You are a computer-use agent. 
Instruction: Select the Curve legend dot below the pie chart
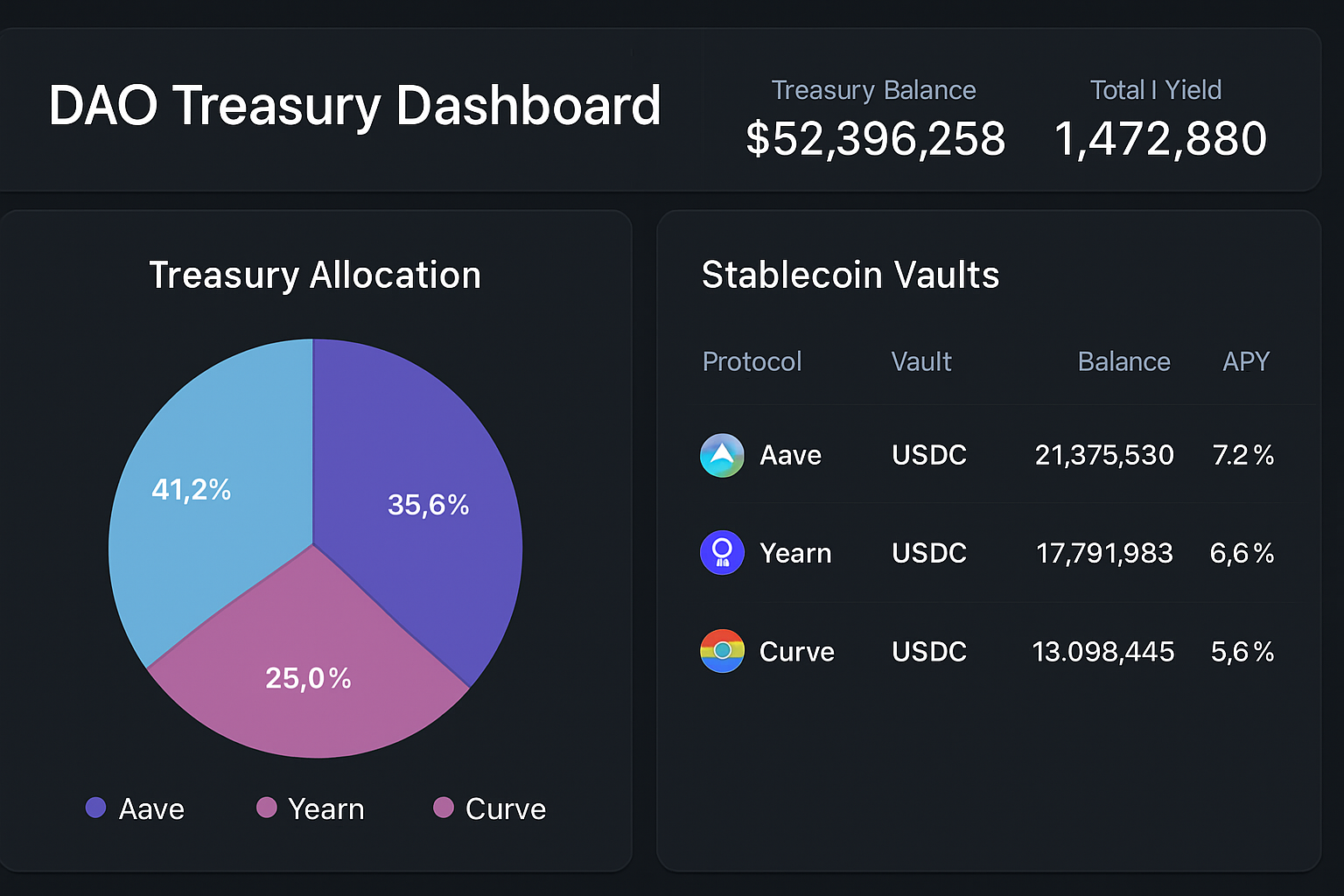tap(444, 808)
